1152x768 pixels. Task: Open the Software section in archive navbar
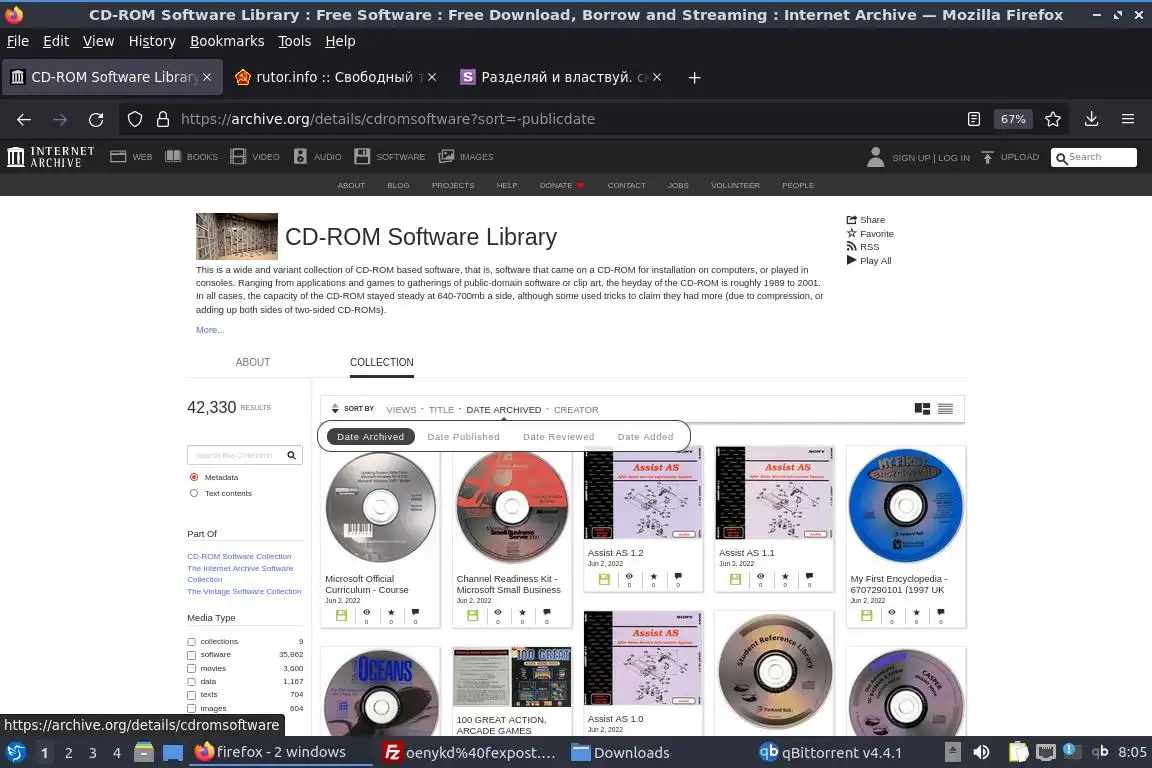click(389, 157)
